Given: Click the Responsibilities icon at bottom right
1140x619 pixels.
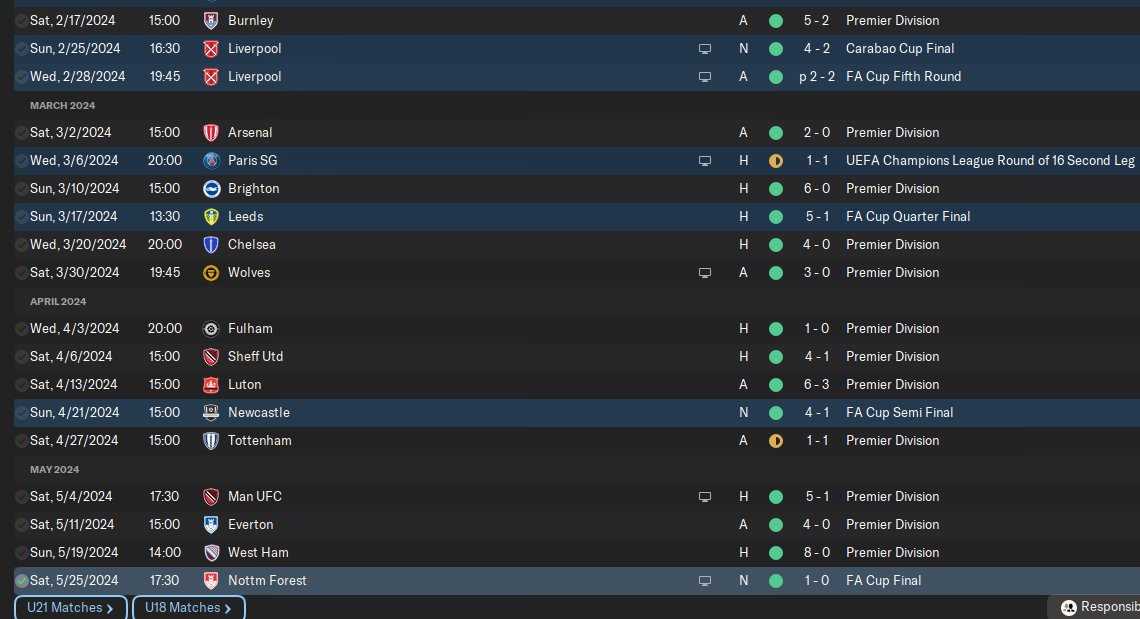Looking at the screenshot, I should click(x=1069, y=607).
